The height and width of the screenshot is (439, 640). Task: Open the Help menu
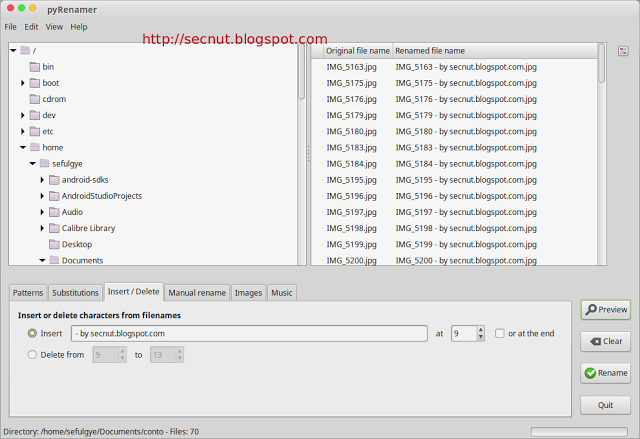[79, 27]
